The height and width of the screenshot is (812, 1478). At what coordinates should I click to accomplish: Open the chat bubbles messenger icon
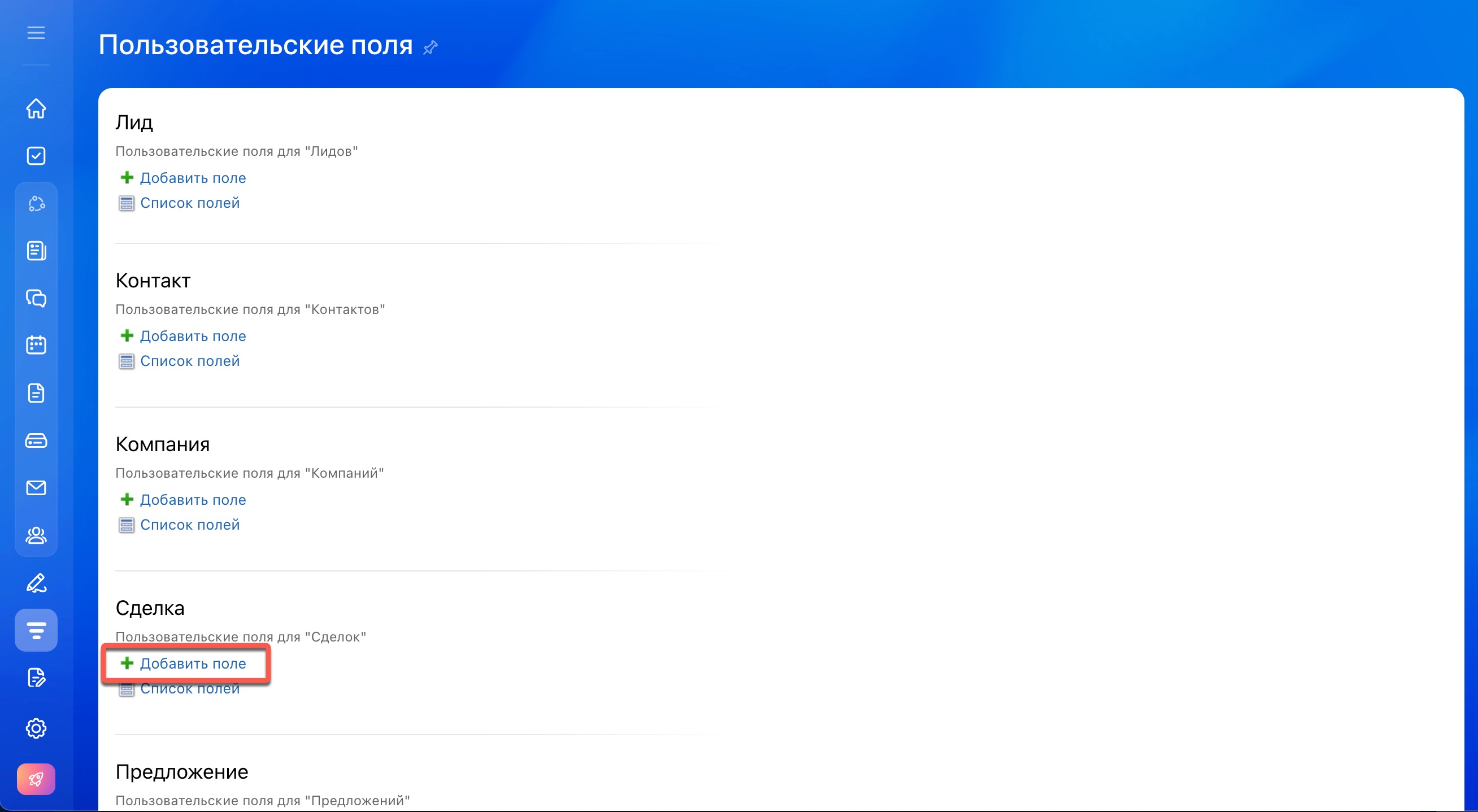pyautogui.click(x=36, y=298)
